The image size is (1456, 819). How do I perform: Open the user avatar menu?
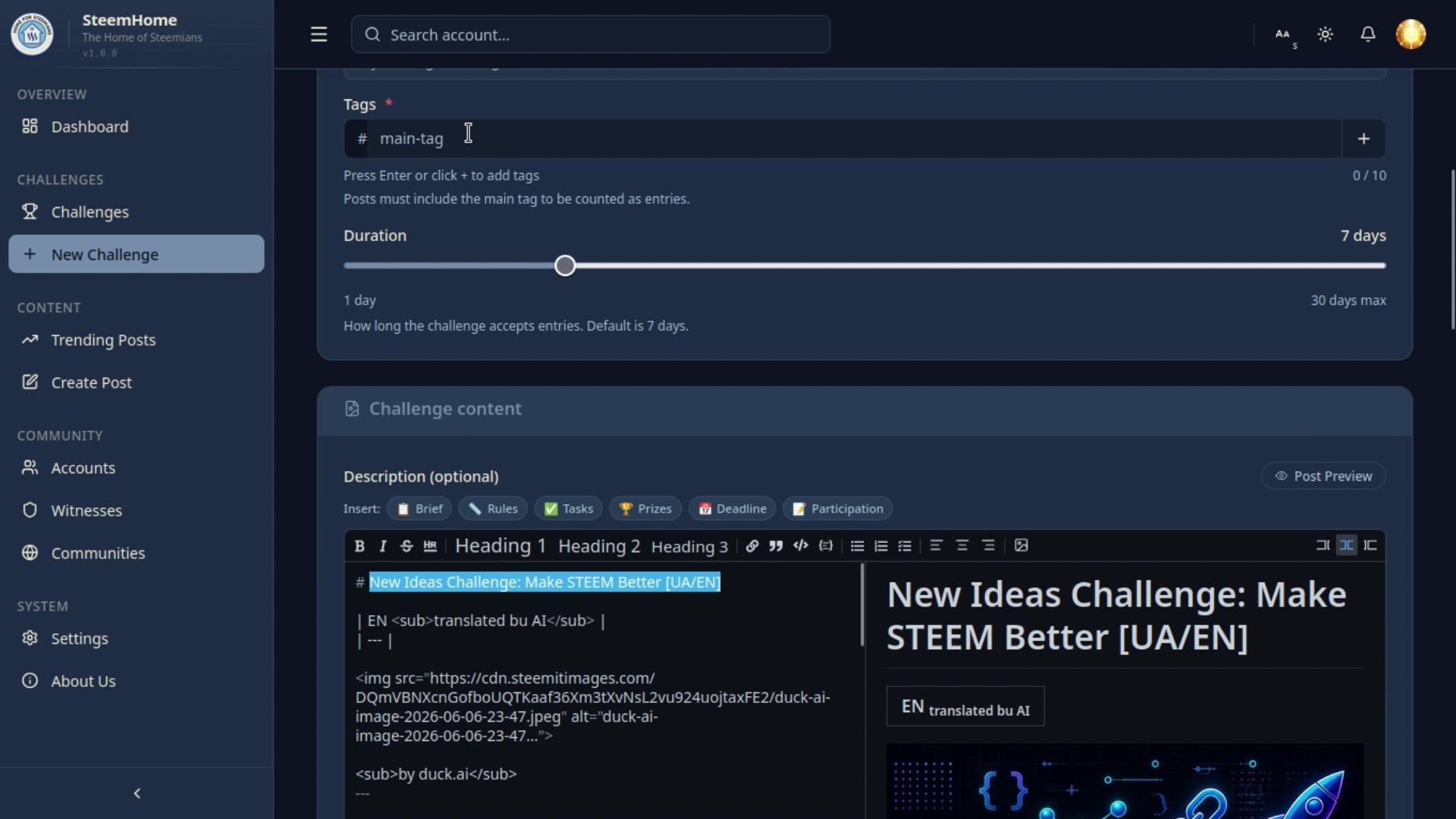pos(1410,34)
